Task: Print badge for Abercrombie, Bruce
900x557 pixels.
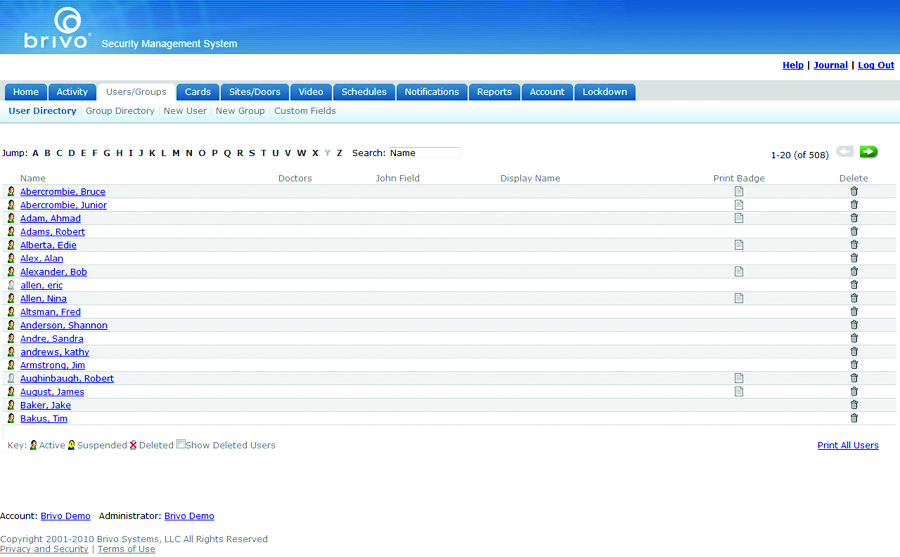Action: (739, 191)
